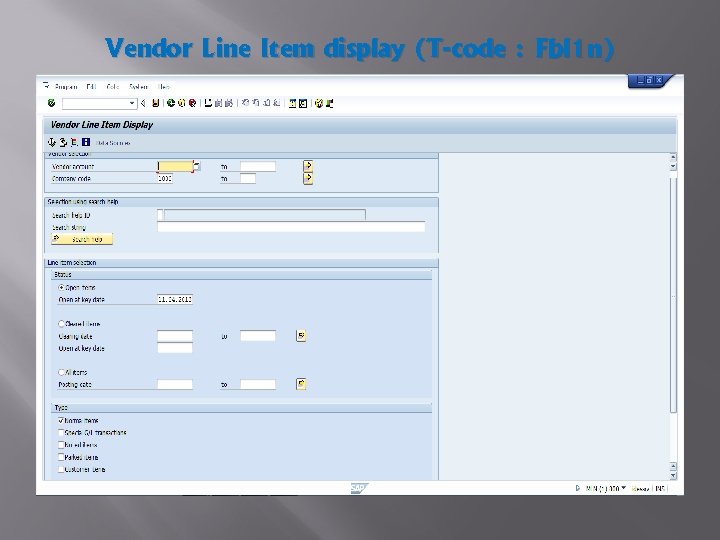Click the Open at key date field under Open items

tap(175, 299)
